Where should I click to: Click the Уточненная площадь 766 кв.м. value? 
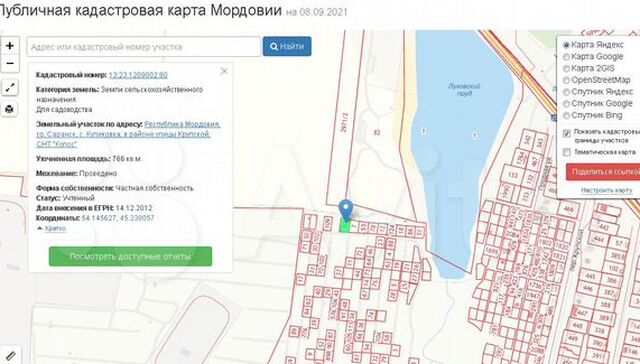(x=127, y=159)
